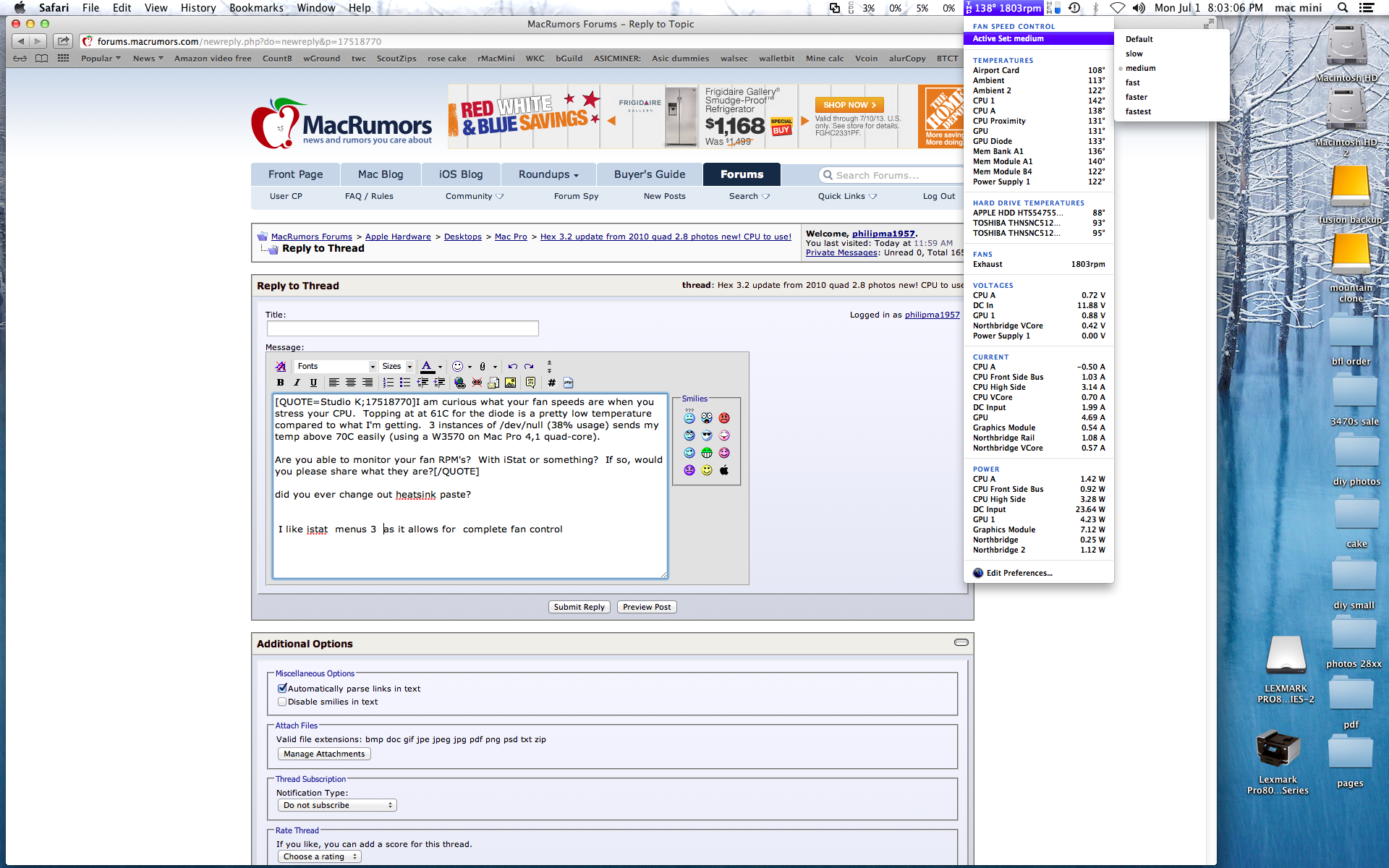1389x868 pixels.
Task: Increase indent in message editor
Action: click(439, 383)
